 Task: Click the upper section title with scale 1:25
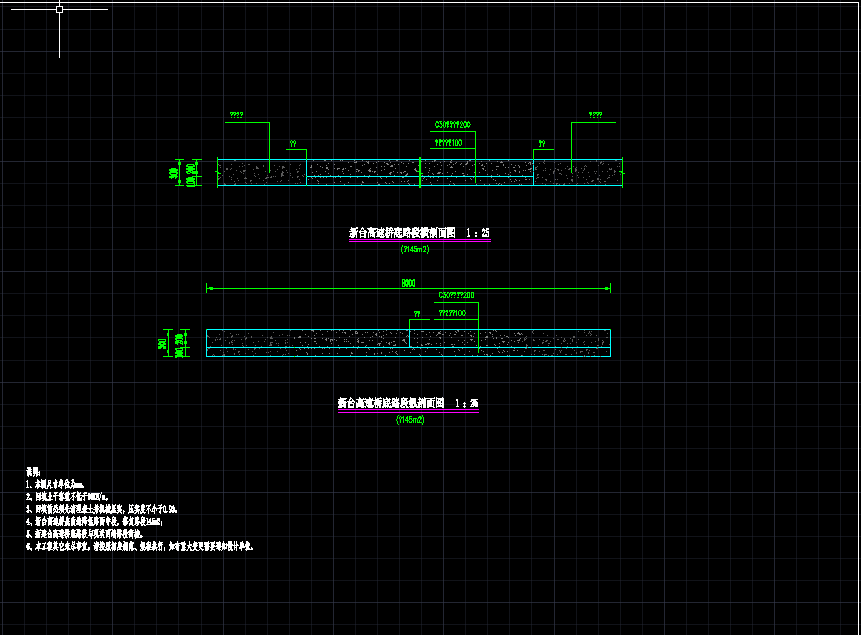[419, 233]
